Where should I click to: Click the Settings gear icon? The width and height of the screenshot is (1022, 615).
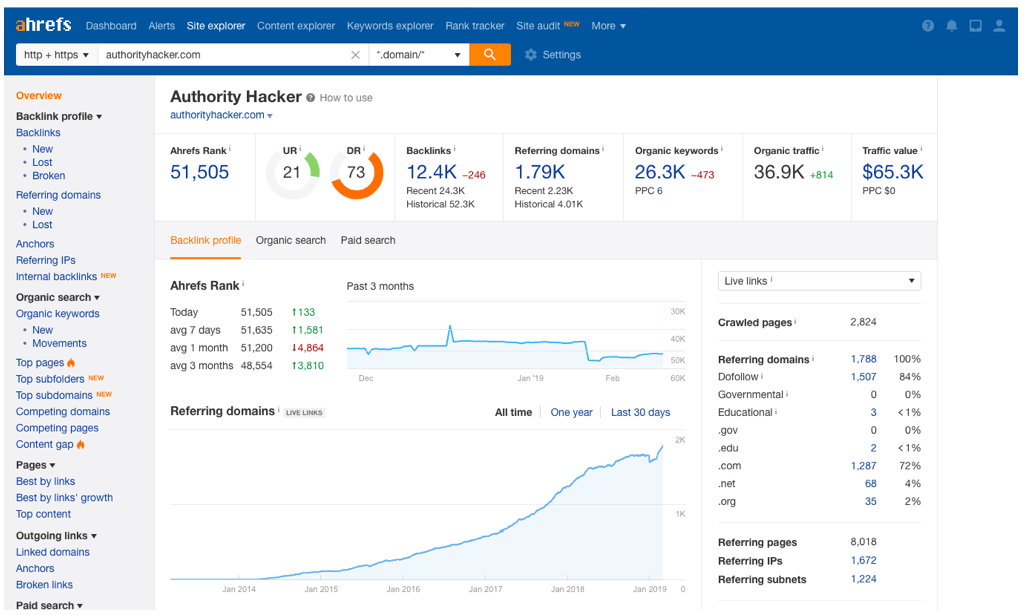point(531,55)
